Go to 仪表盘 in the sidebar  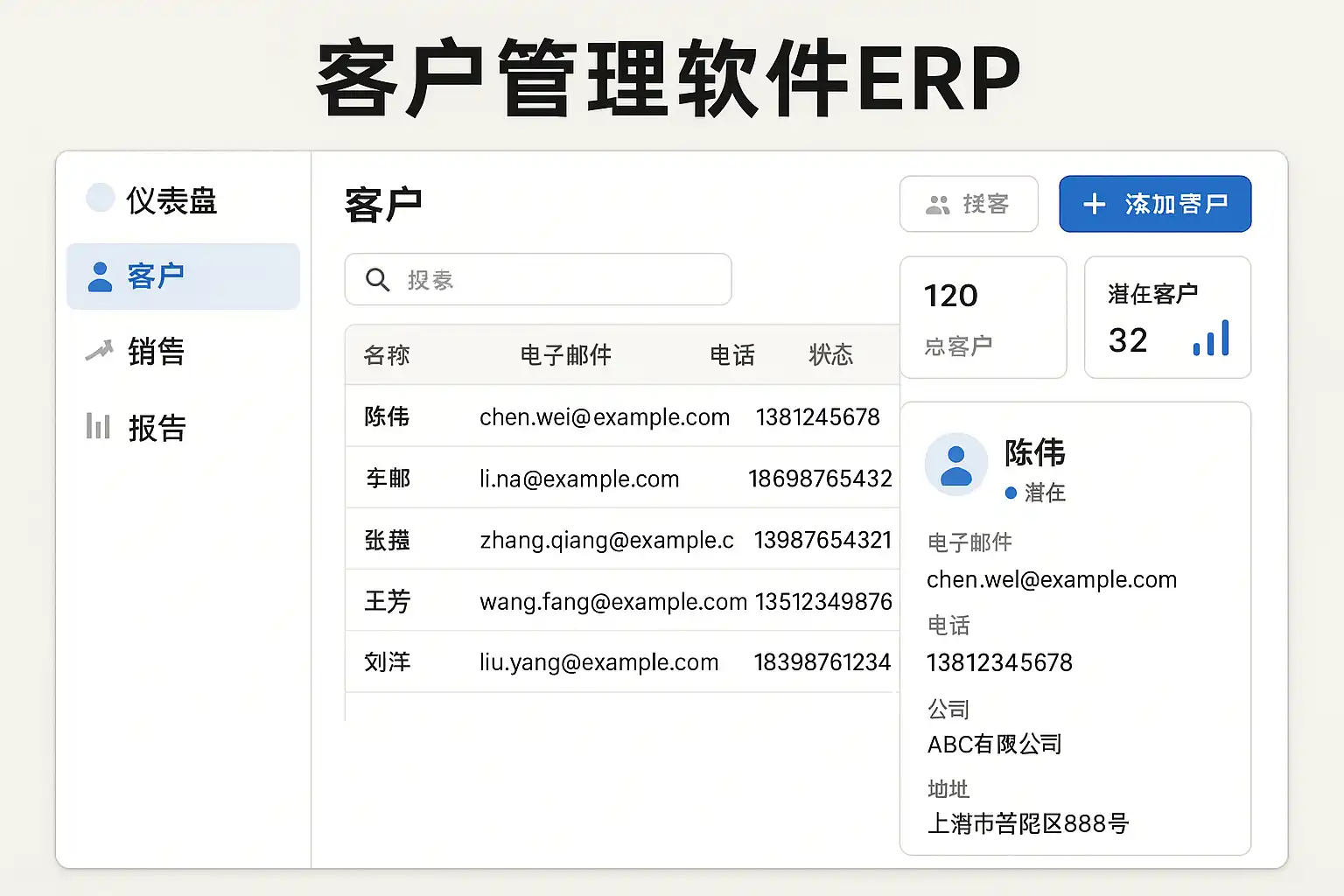tap(171, 200)
